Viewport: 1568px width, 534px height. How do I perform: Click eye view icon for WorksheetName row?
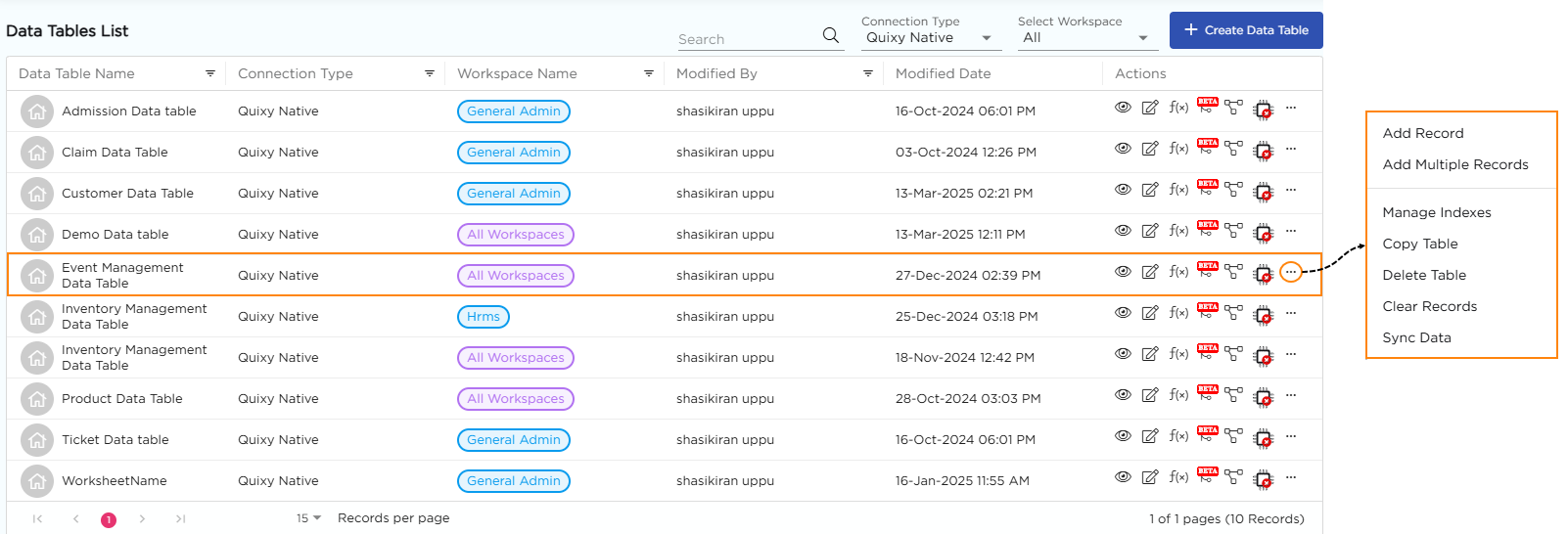coord(1123,477)
